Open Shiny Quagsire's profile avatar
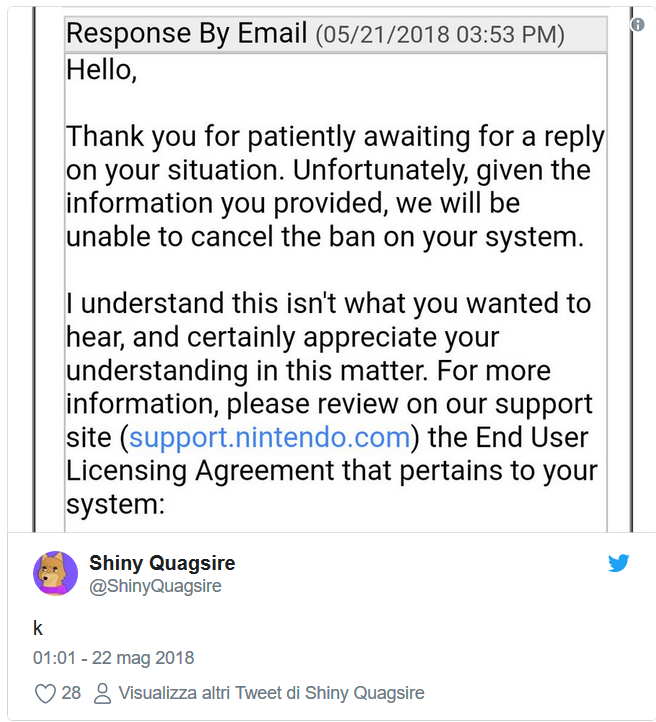This screenshot has width=656, height=722. [55, 574]
